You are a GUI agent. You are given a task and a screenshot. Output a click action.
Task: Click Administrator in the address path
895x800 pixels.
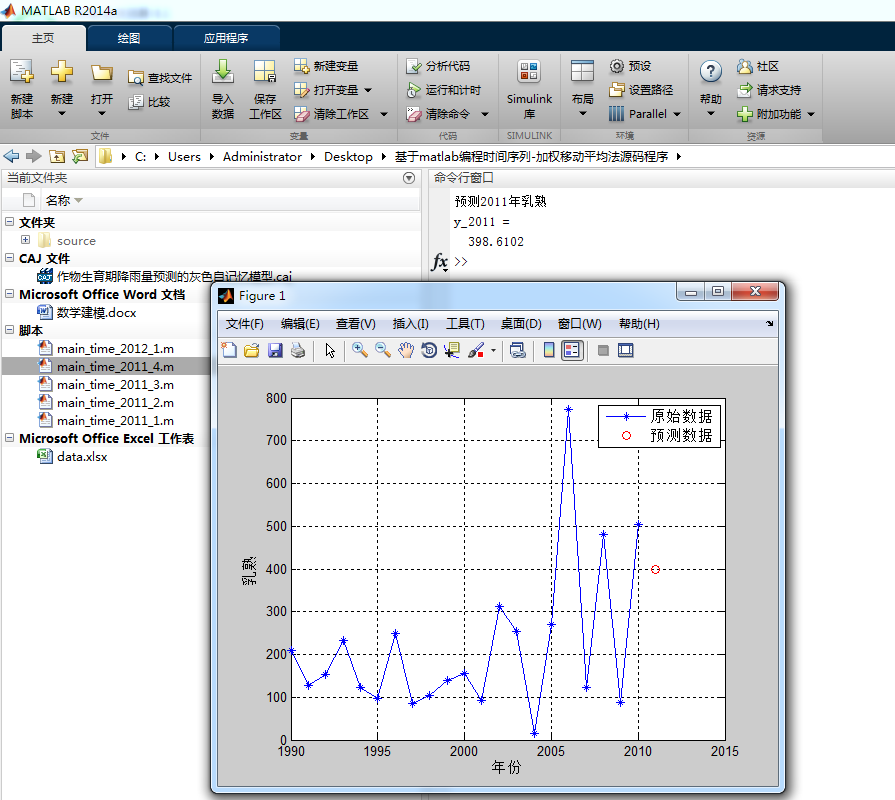tap(262, 156)
